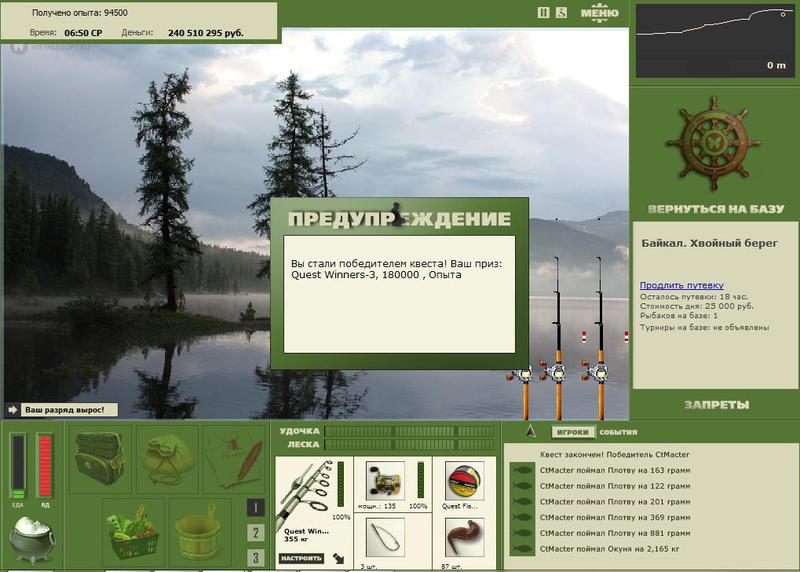
Task: Click the ЕДА food level bar
Action: click(18, 466)
